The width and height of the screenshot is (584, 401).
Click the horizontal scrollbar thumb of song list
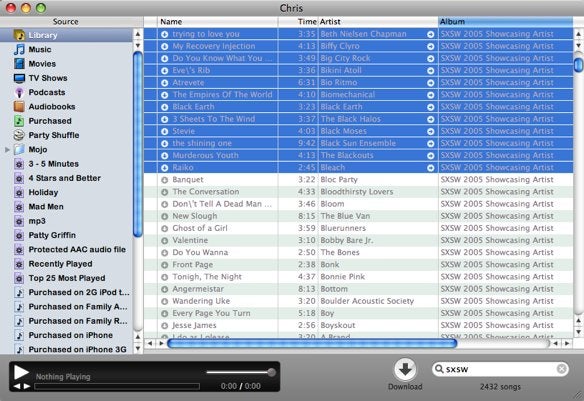[312, 343]
